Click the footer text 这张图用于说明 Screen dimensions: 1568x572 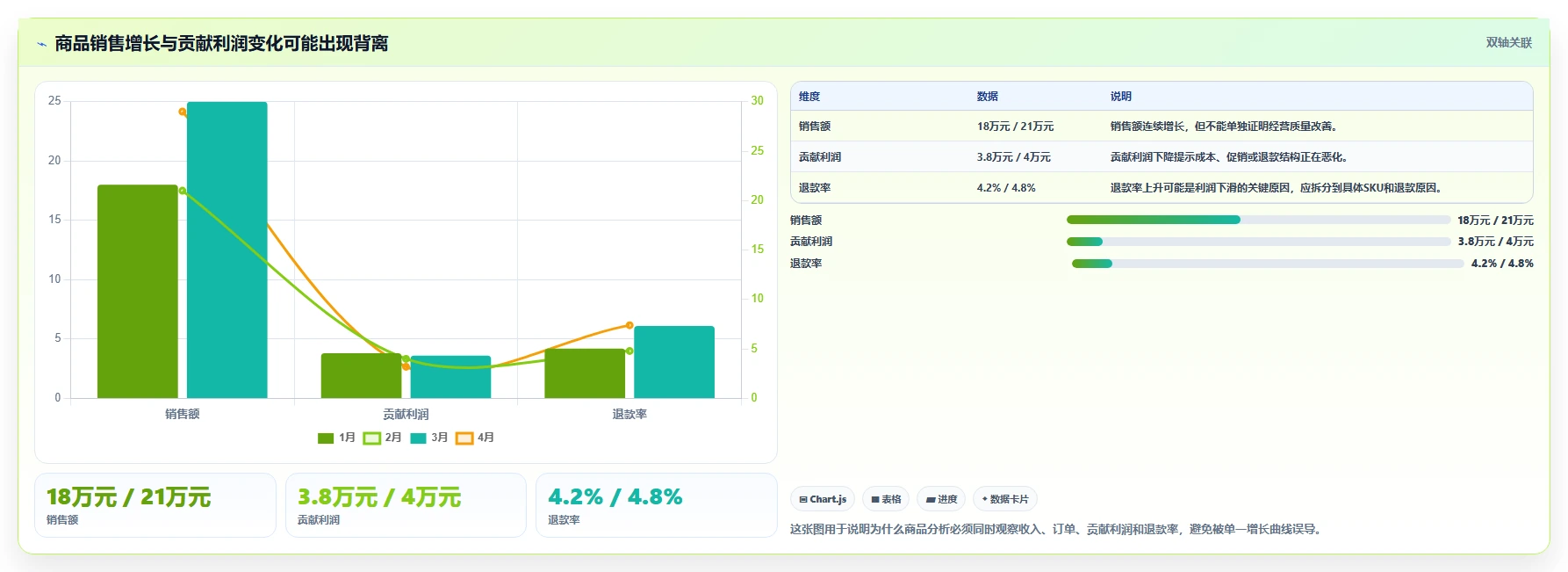tap(1057, 529)
